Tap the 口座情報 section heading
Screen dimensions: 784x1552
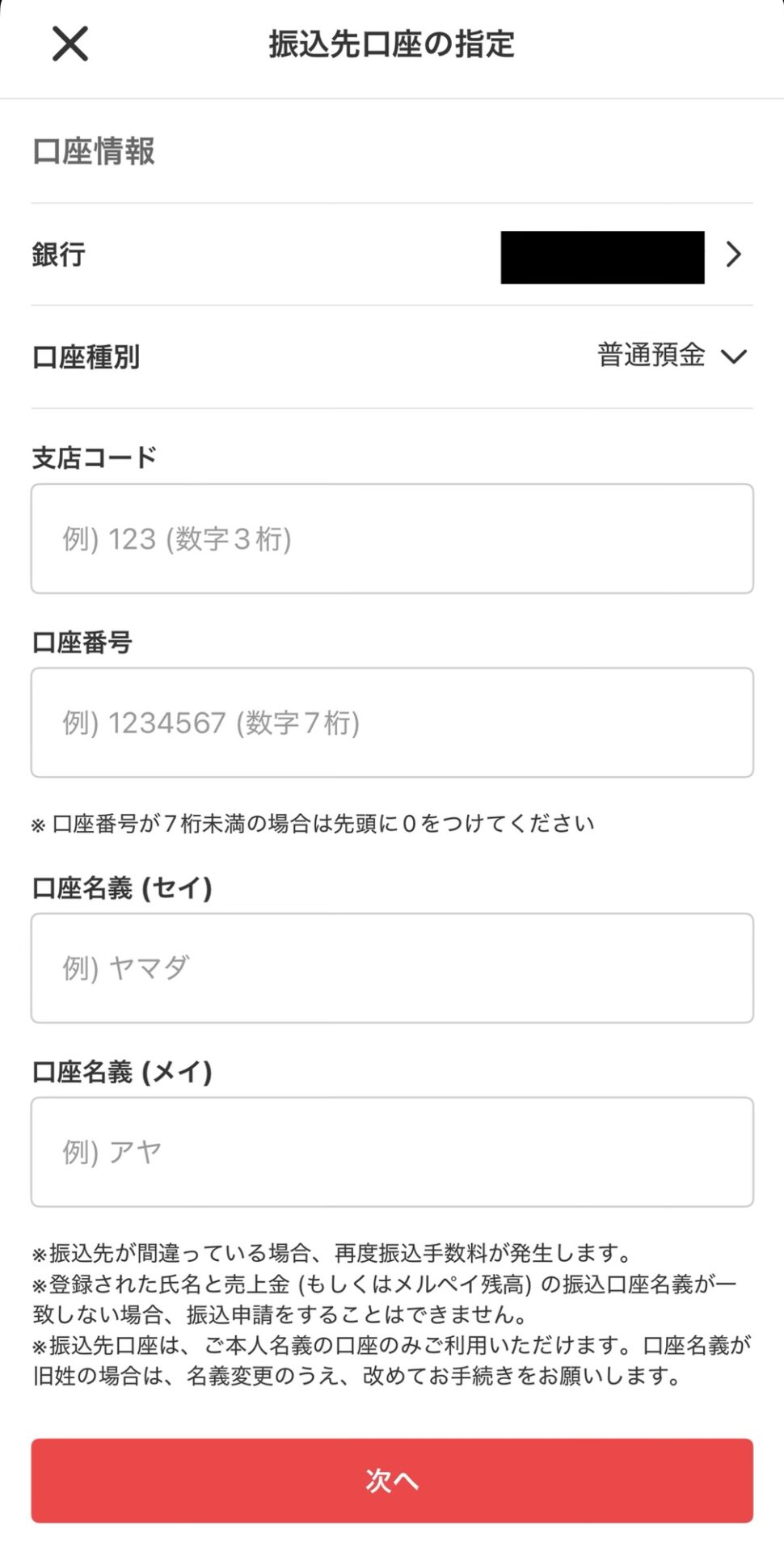94,151
